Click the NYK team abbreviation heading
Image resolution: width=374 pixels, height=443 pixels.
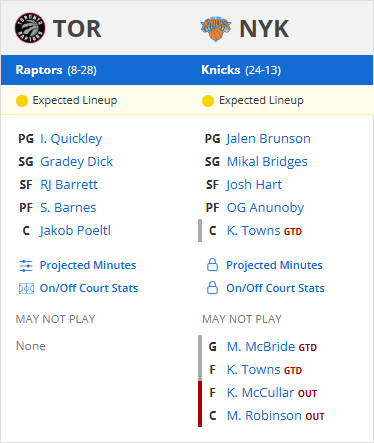click(264, 29)
